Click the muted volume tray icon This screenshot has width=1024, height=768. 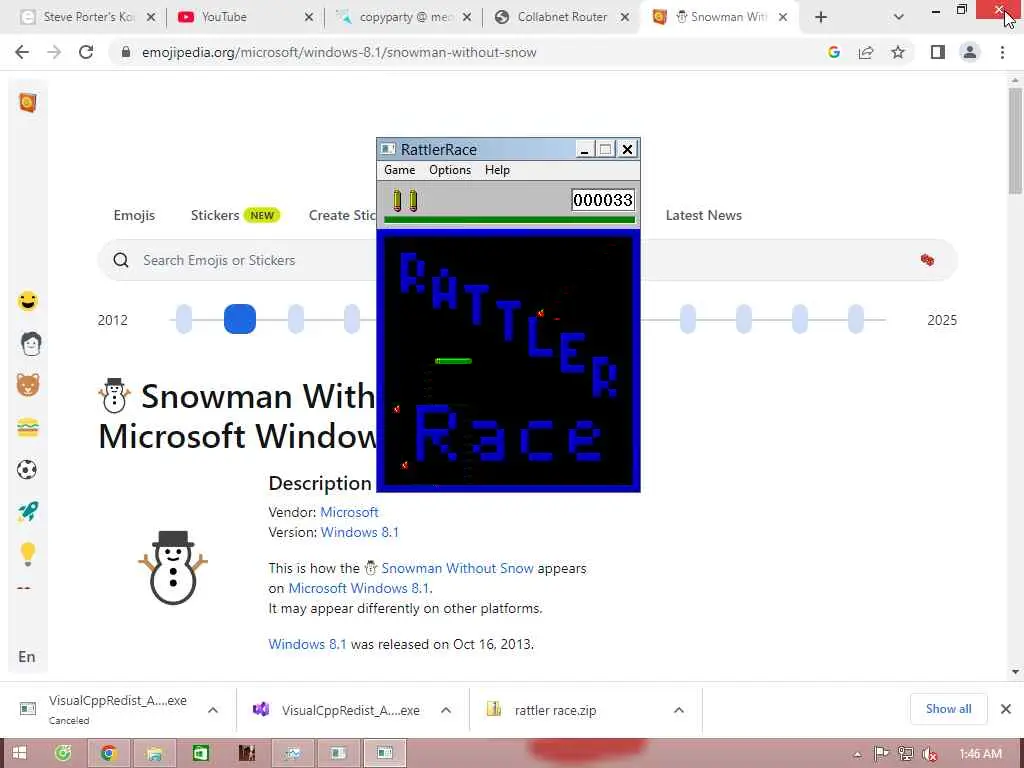[929, 754]
